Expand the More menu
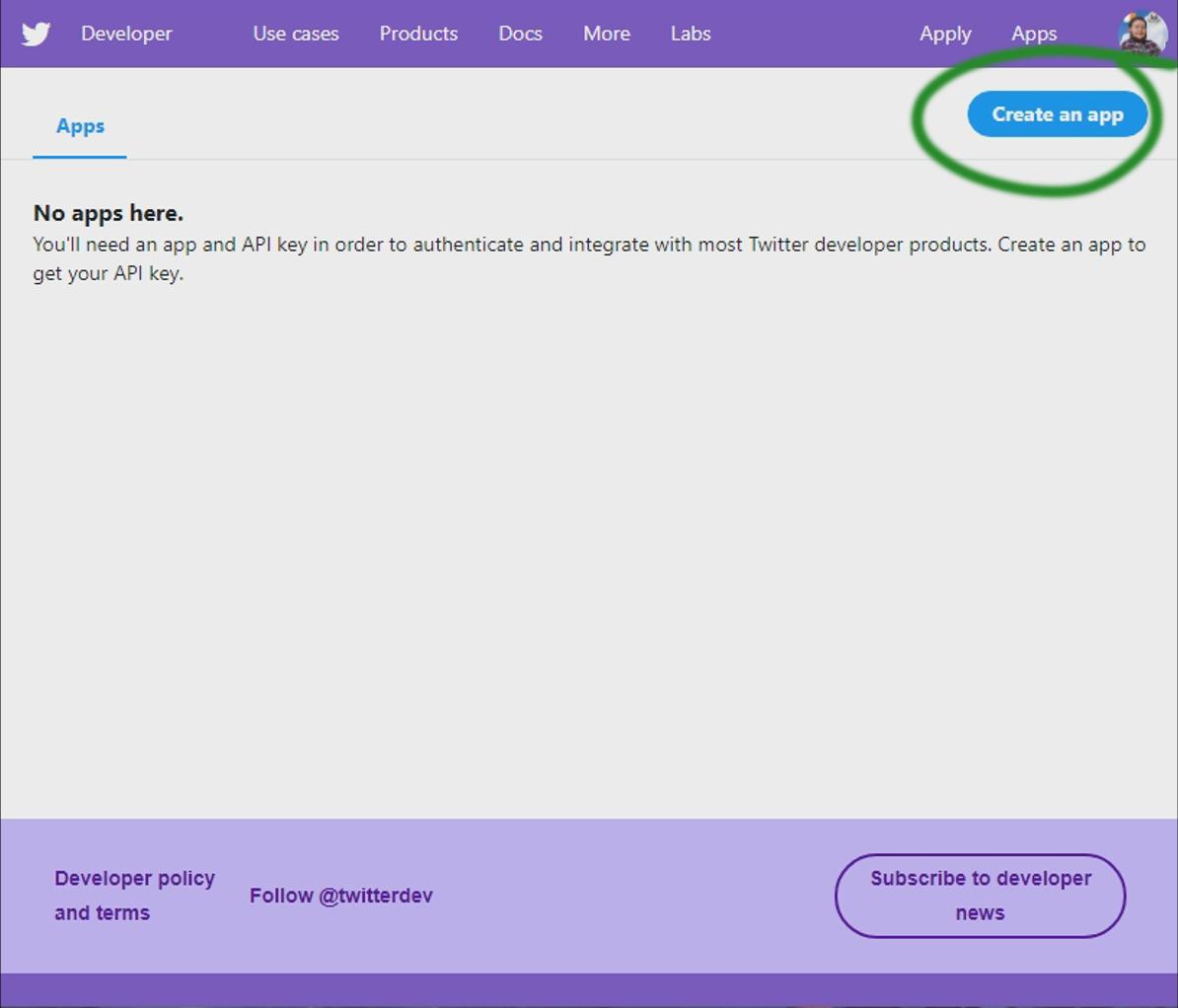This screenshot has width=1178, height=1008. [607, 34]
